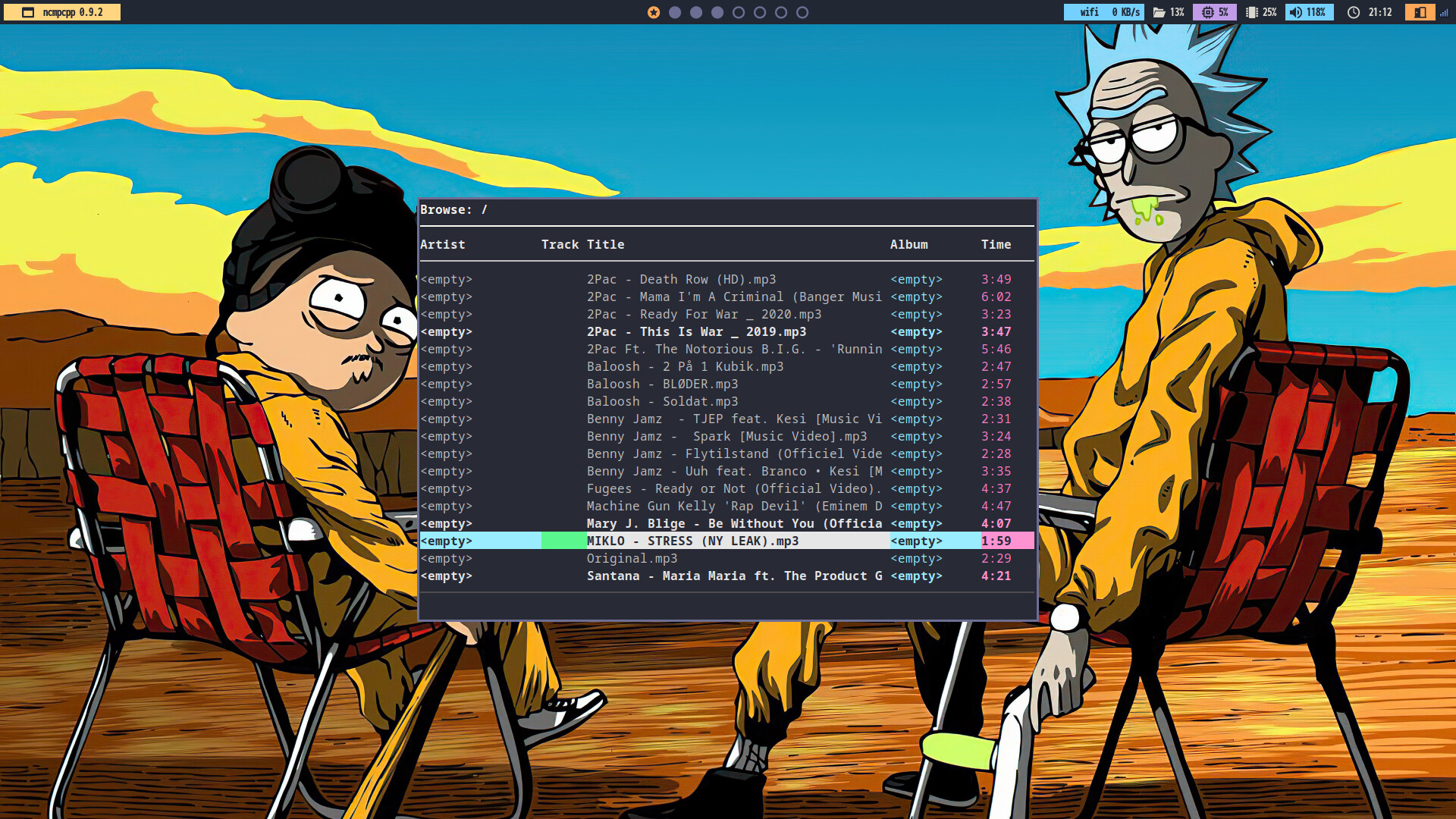Click the volume speaker icon
The height and width of the screenshot is (819, 1456).
[1296, 12]
